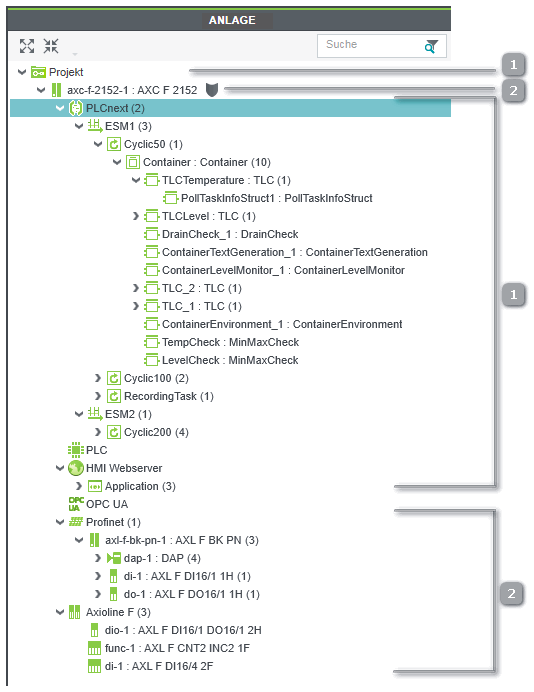
Task: Expand the Application node under HMI Webserver
Action: [x=79, y=486]
